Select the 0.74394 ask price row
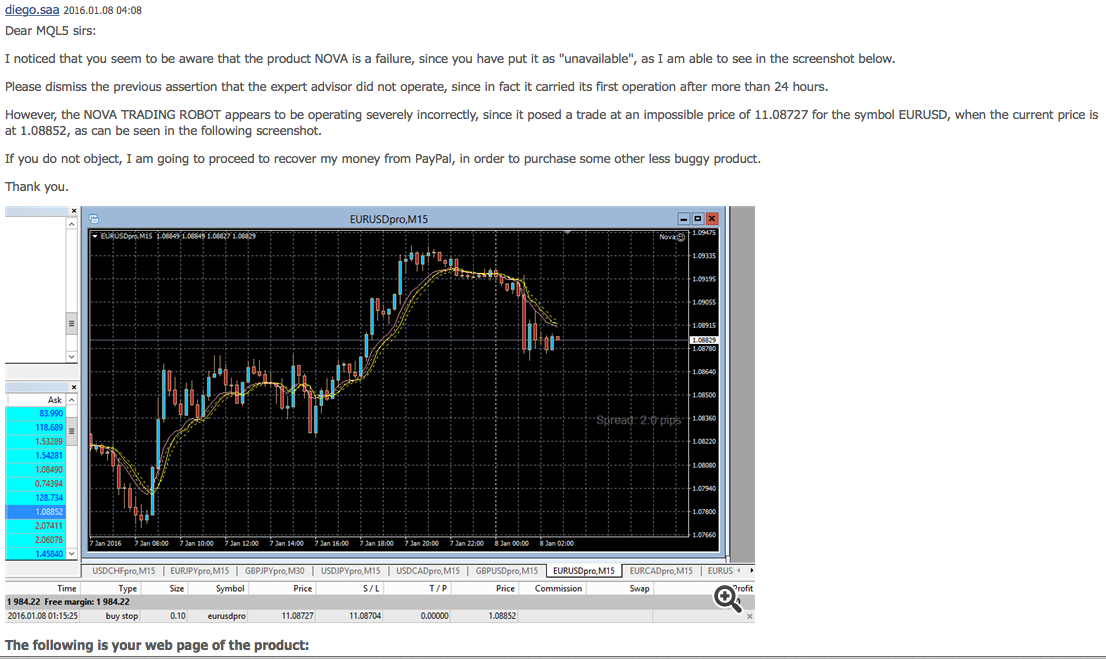The height and width of the screenshot is (659, 1106). point(35,484)
